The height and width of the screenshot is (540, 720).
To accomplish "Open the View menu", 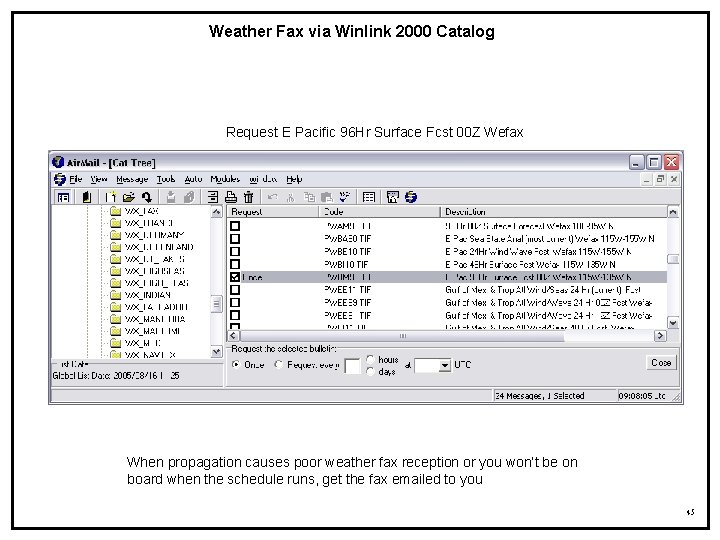I will [x=98, y=179].
